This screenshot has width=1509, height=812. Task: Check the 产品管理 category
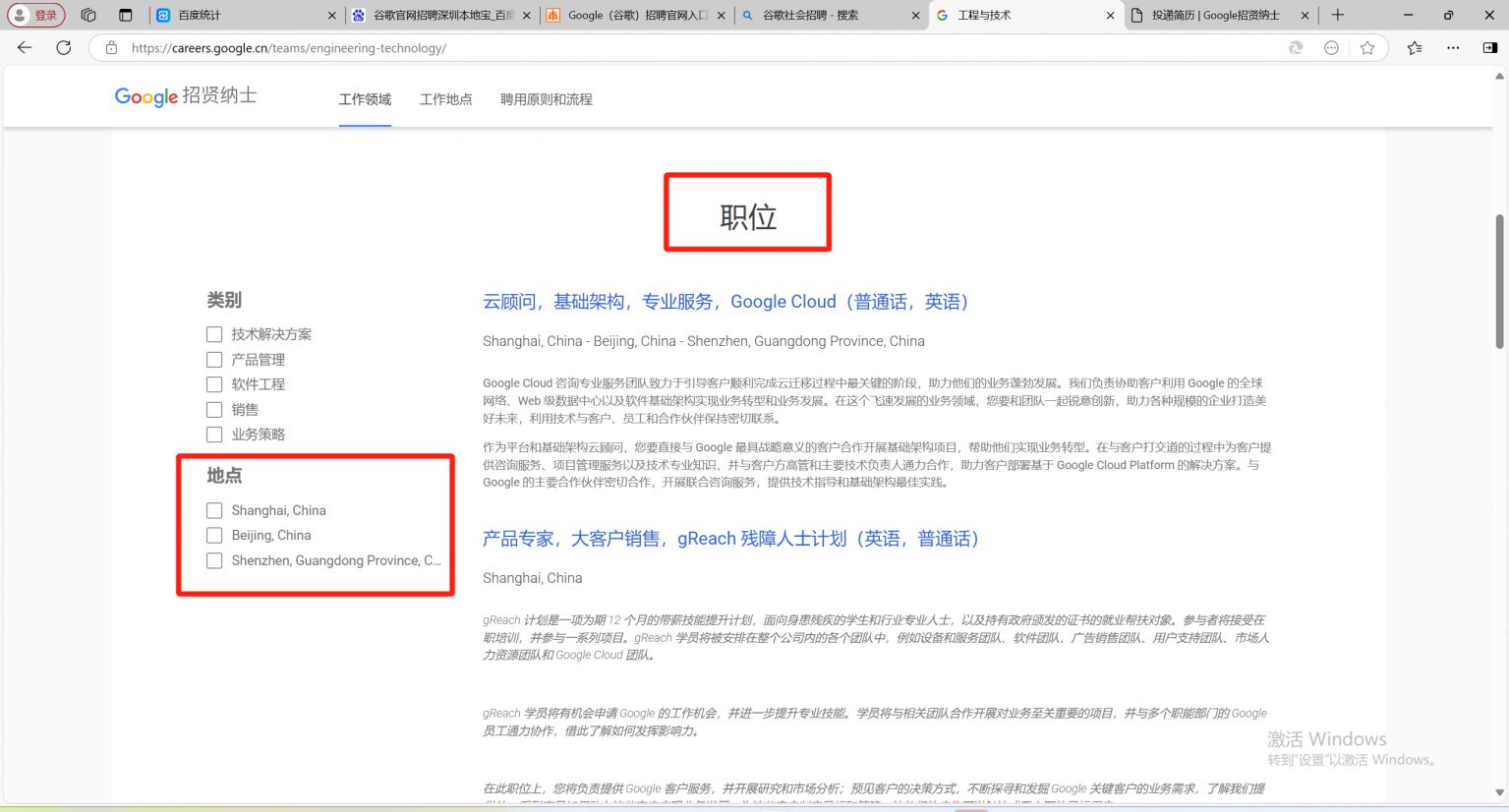tap(214, 360)
